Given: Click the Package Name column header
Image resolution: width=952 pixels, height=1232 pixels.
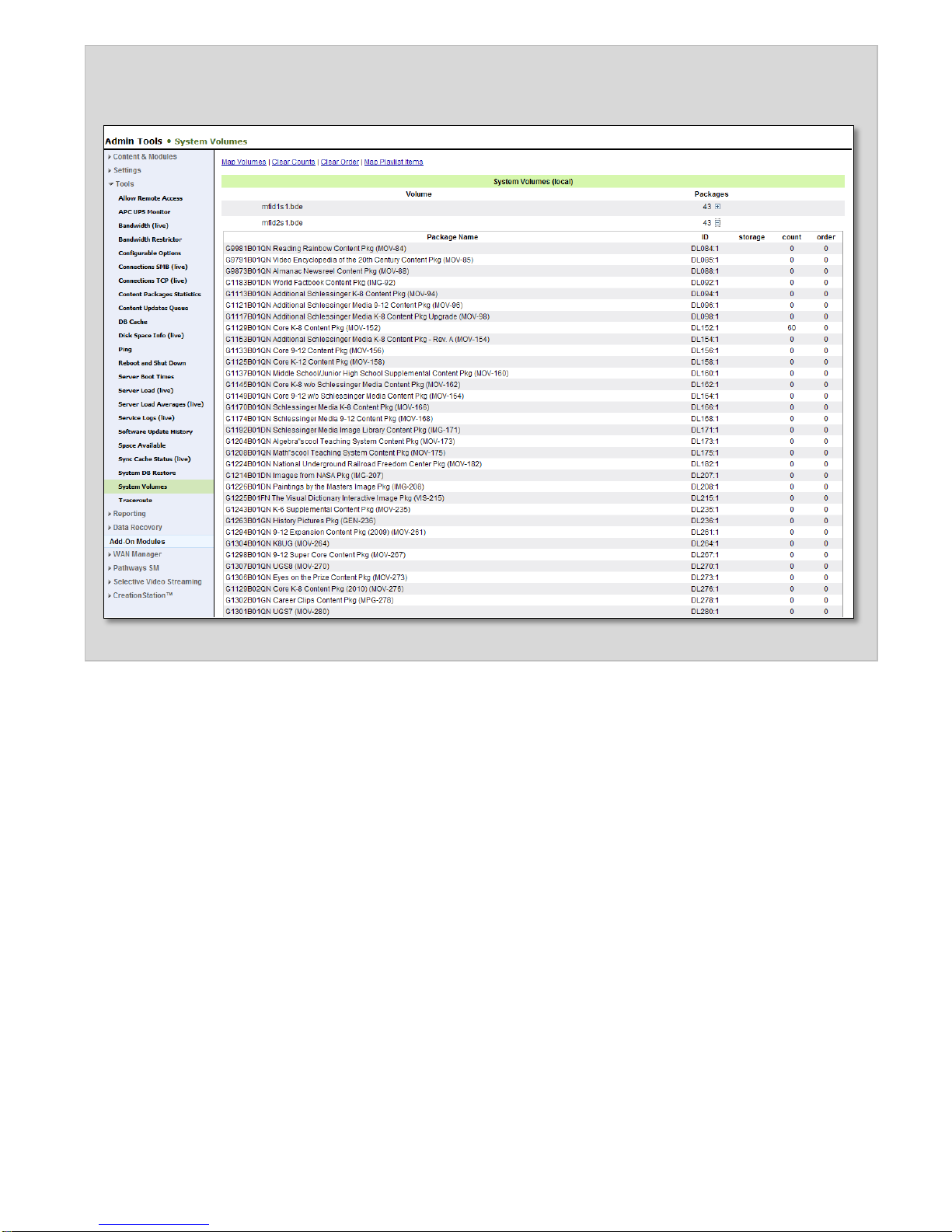Looking at the screenshot, I should tap(452, 237).
